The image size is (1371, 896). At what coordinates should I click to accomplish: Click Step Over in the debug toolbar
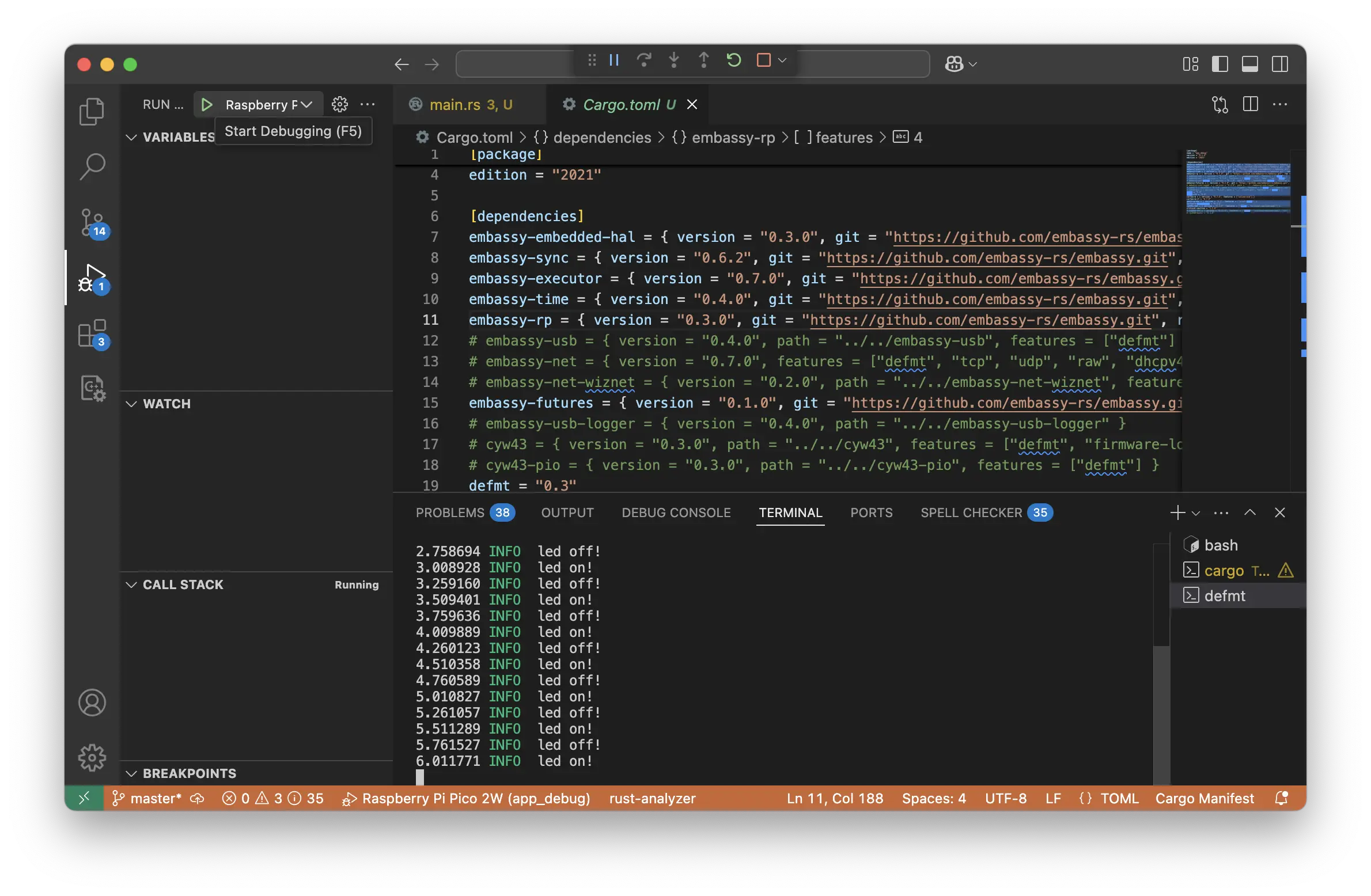644,60
